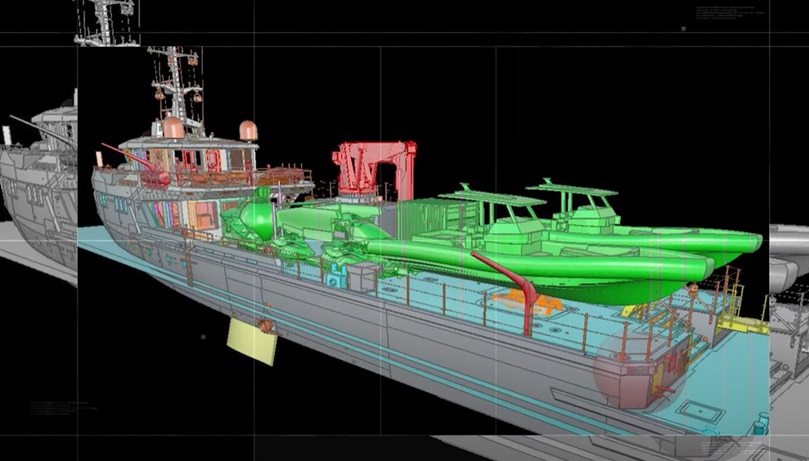809x461 pixels.
Task: Click the small text block at bottom-left
Action: [x=62, y=408]
